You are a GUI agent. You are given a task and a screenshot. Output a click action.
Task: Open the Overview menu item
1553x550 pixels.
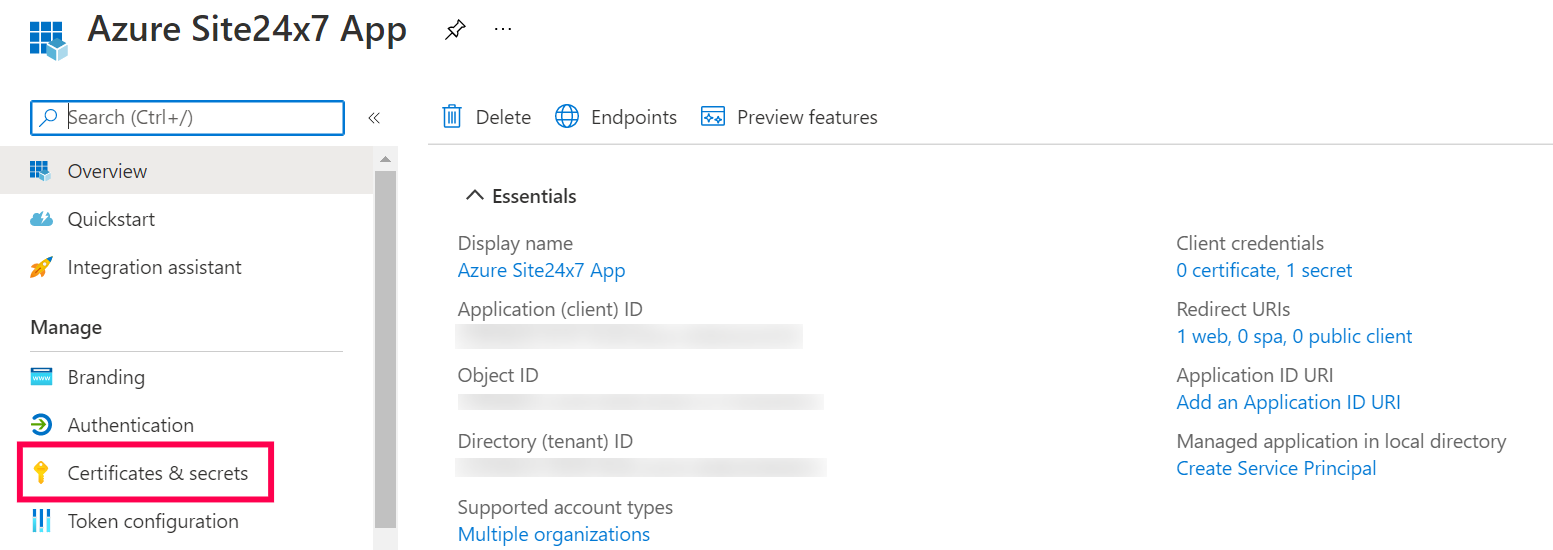(x=107, y=171)
